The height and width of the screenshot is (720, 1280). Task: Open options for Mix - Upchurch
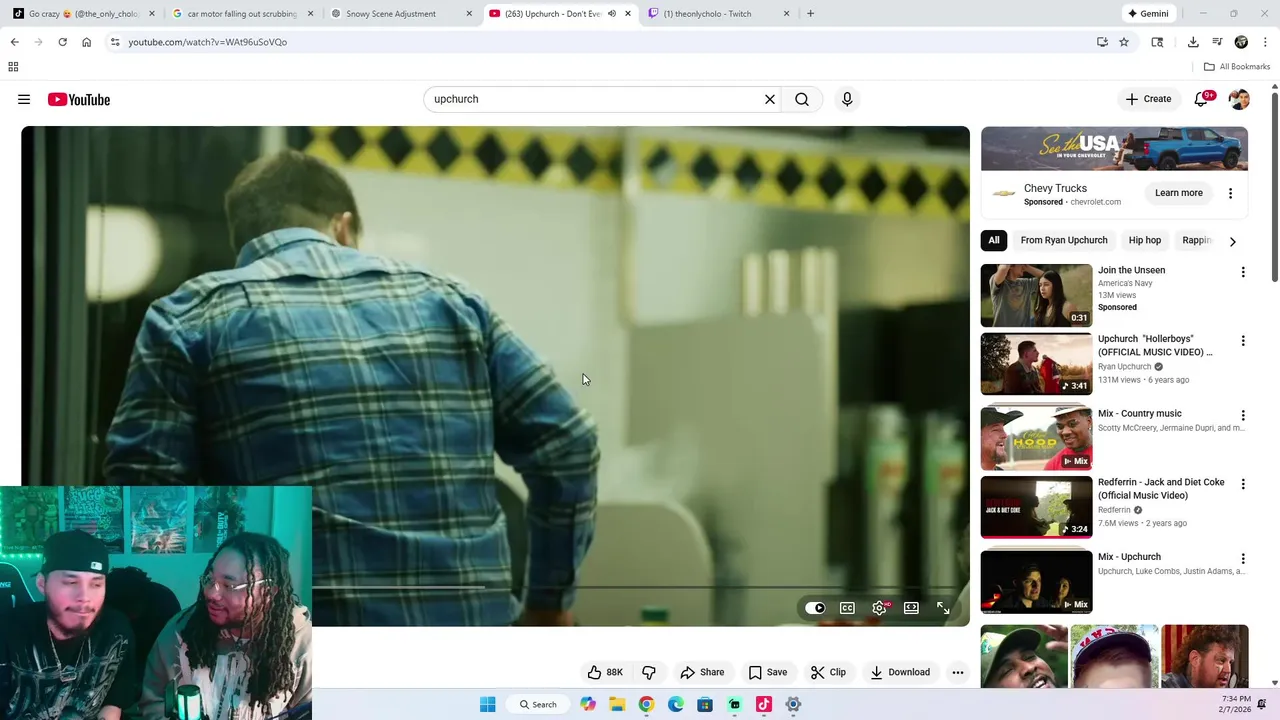(x=1243, y=559)
